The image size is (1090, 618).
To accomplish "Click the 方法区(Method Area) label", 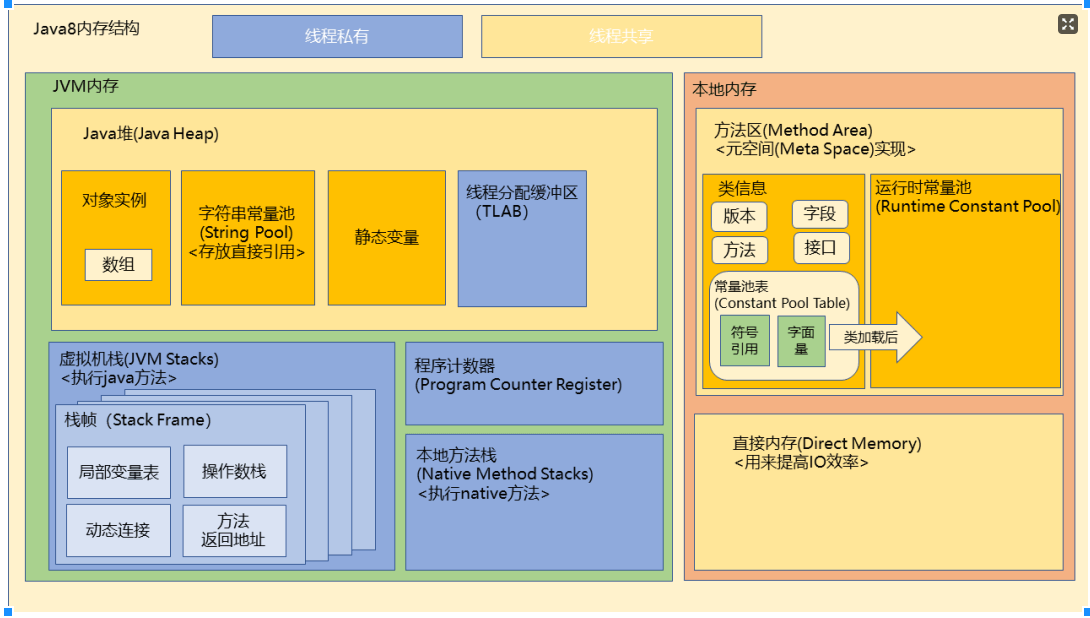I will point(793,130).
